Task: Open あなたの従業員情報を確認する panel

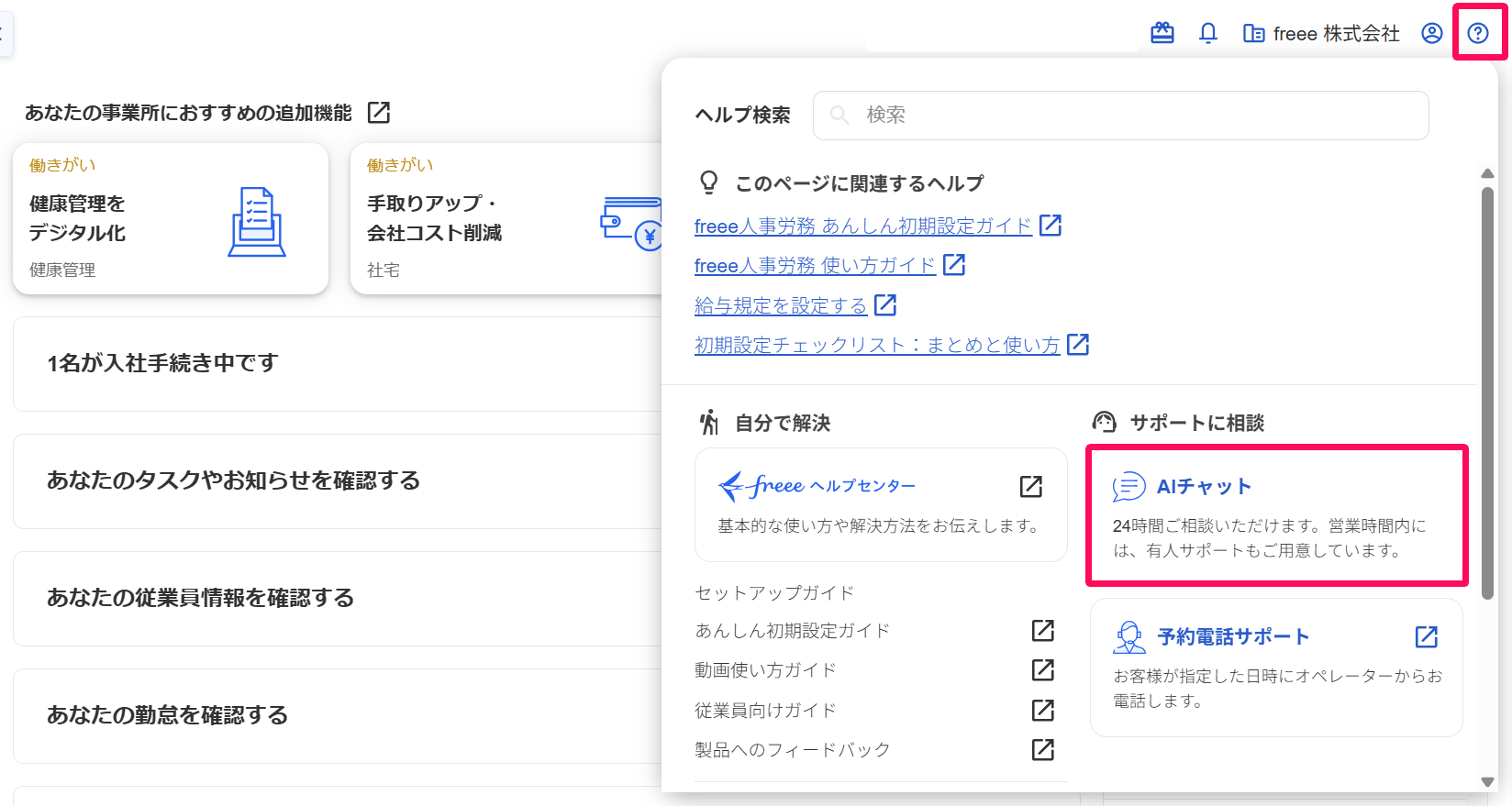Action: pos(338,599)
